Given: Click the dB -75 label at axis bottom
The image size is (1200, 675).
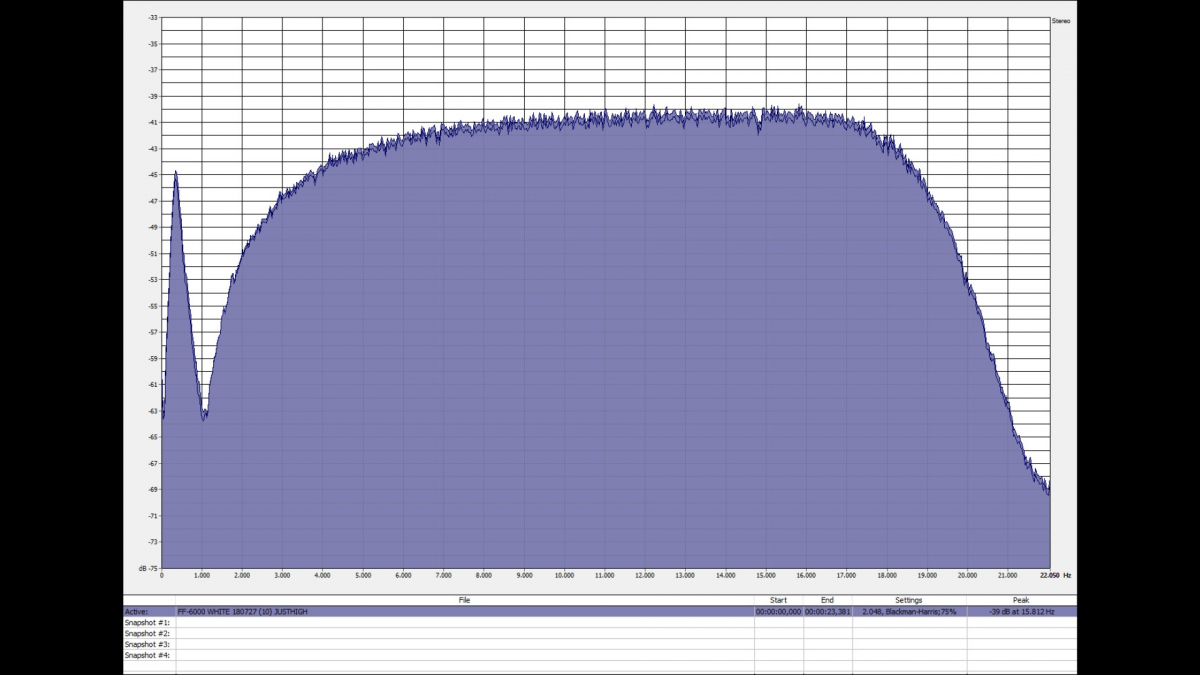Looking at the screenshot, I should (148, 567).
